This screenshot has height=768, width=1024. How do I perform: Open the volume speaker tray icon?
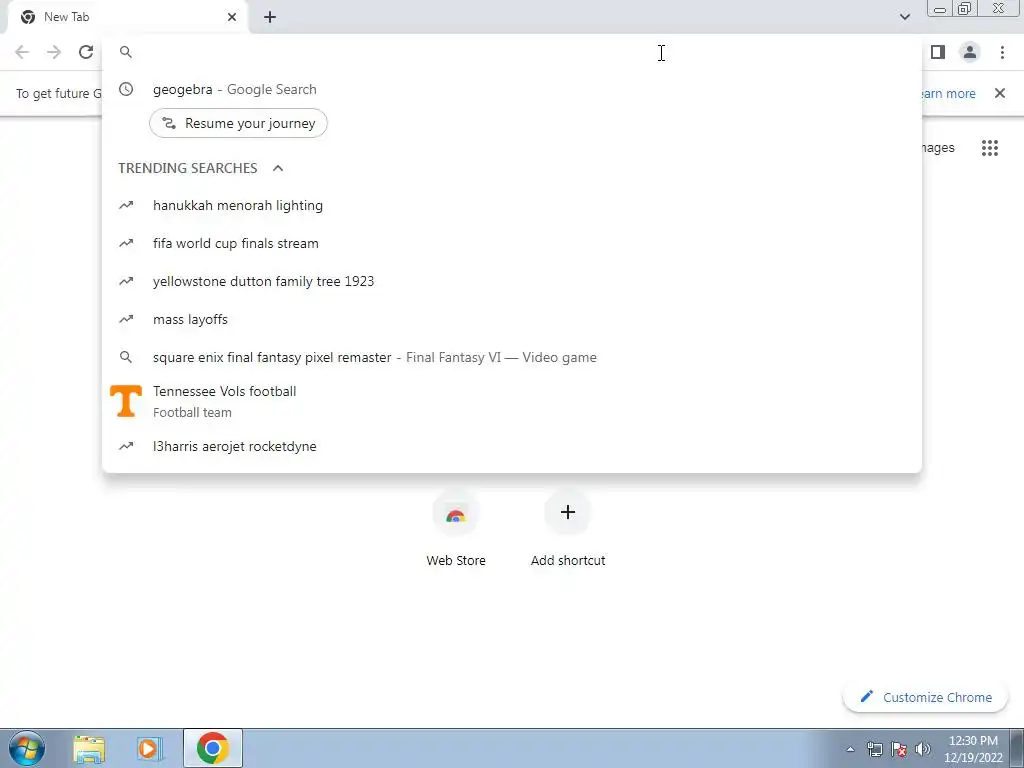pos(923,749)
